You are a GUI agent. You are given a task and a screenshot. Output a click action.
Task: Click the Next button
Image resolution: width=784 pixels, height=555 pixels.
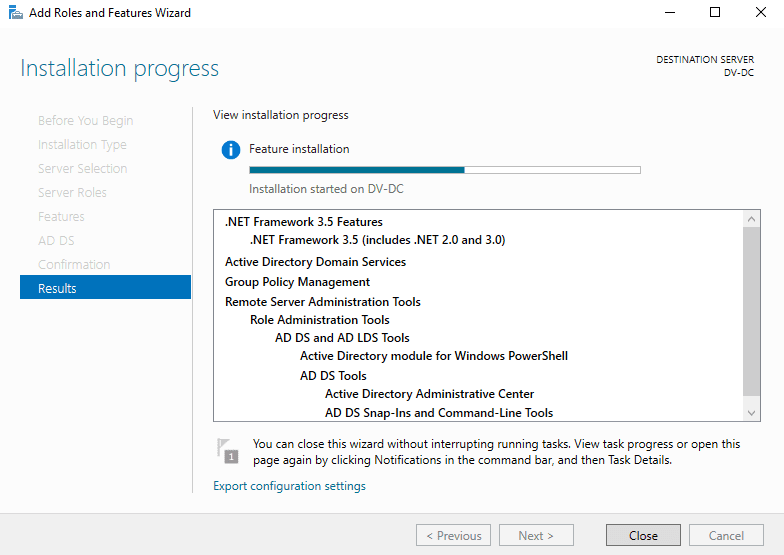[536, 536]
